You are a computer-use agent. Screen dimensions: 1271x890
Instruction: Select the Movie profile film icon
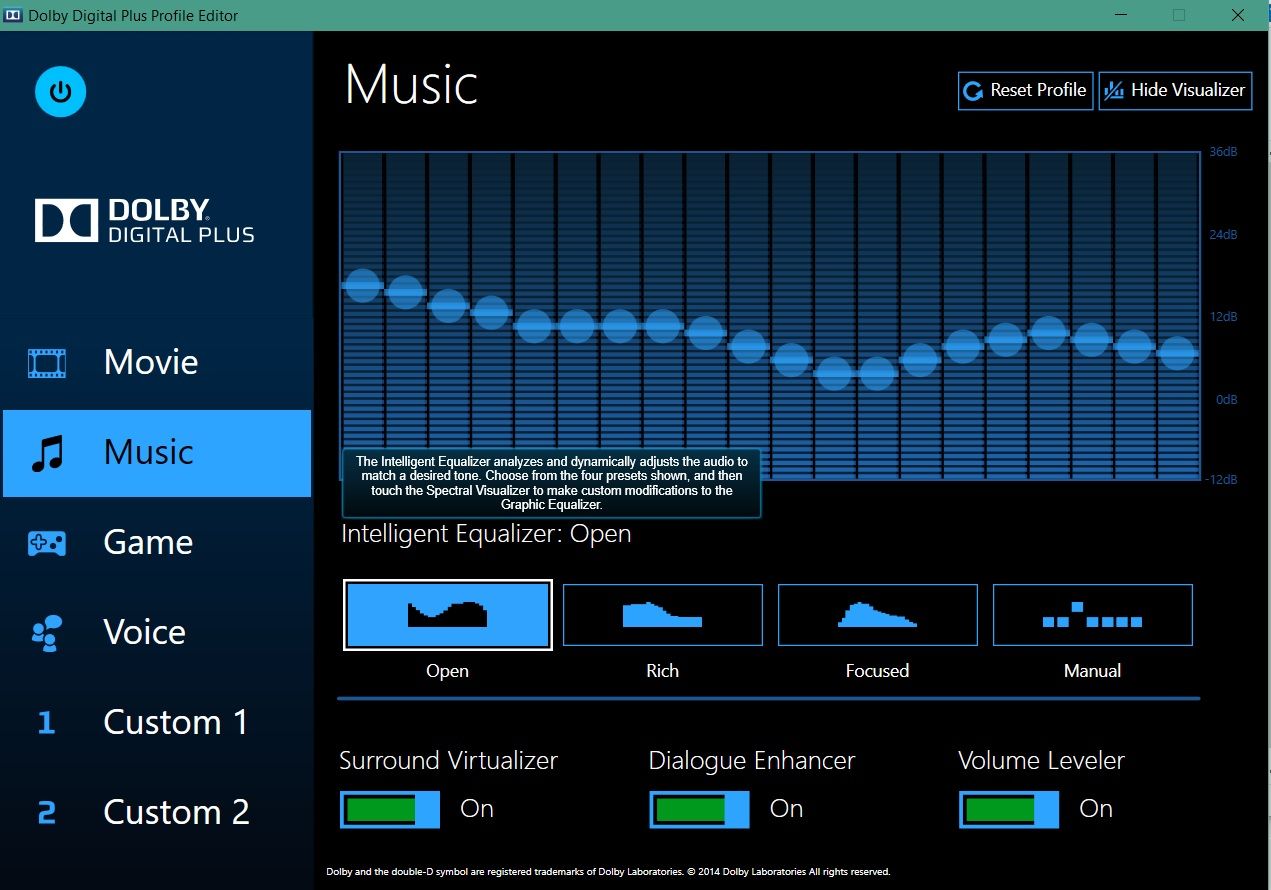(46, 362)
